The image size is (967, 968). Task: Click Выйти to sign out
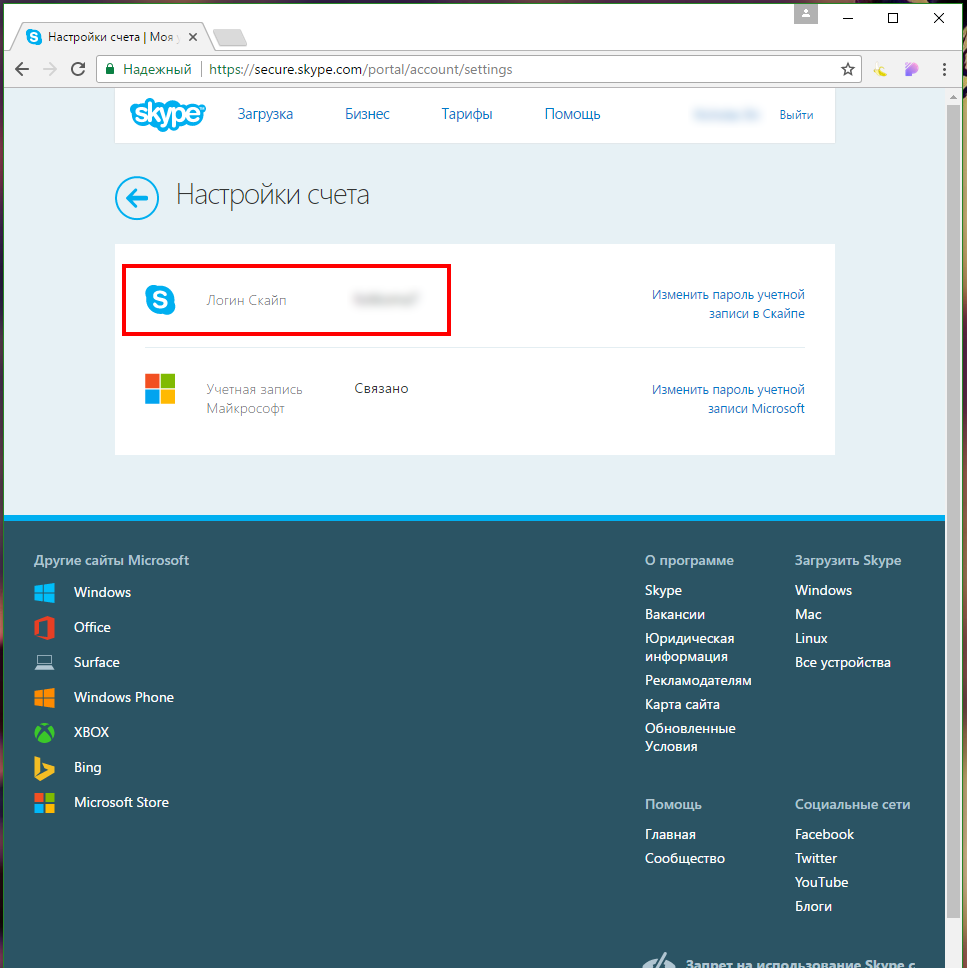click(796, 115)
